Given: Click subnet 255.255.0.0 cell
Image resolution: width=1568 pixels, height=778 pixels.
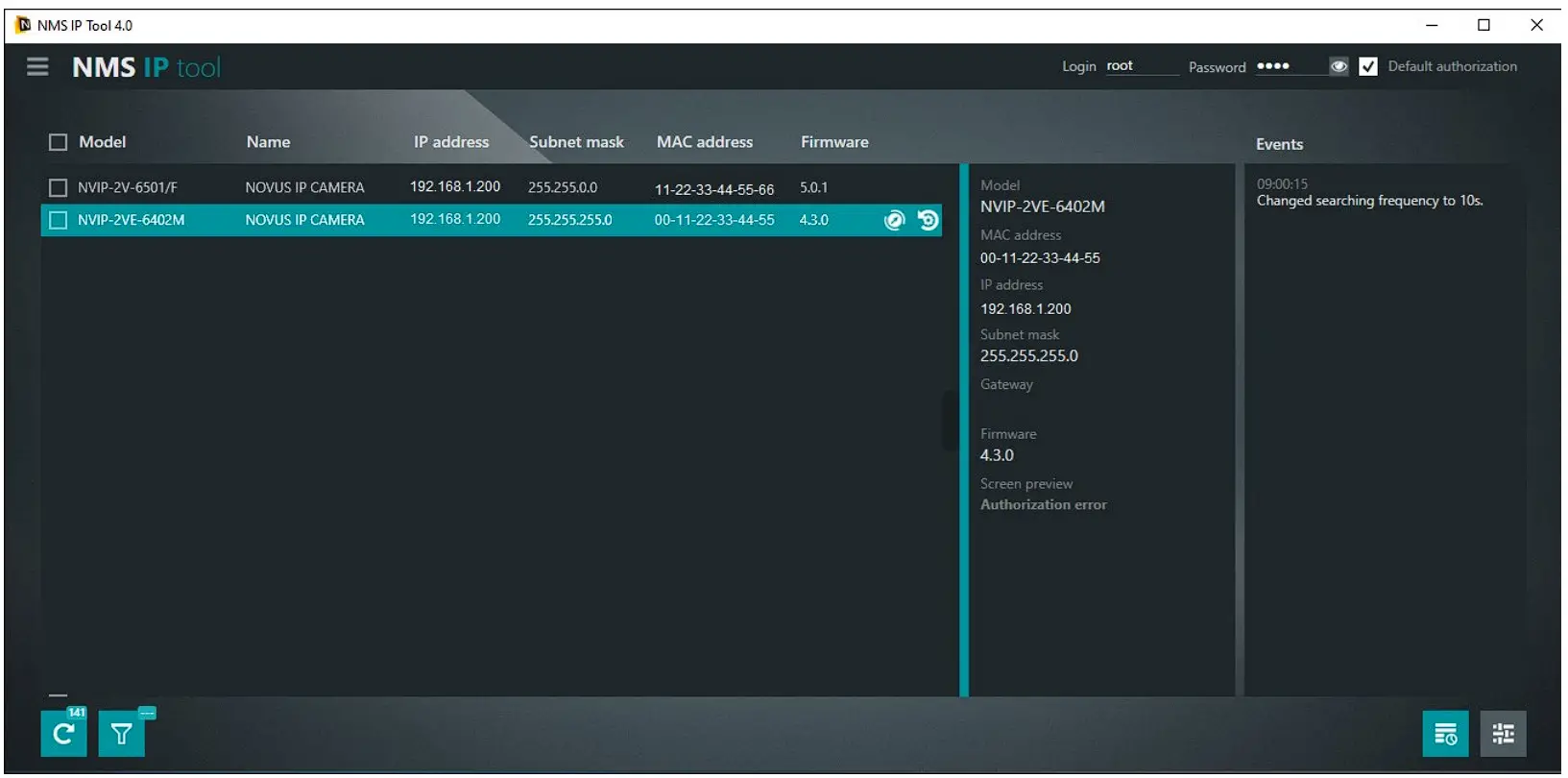Looking at the screenshot, I should click(563, 187).
